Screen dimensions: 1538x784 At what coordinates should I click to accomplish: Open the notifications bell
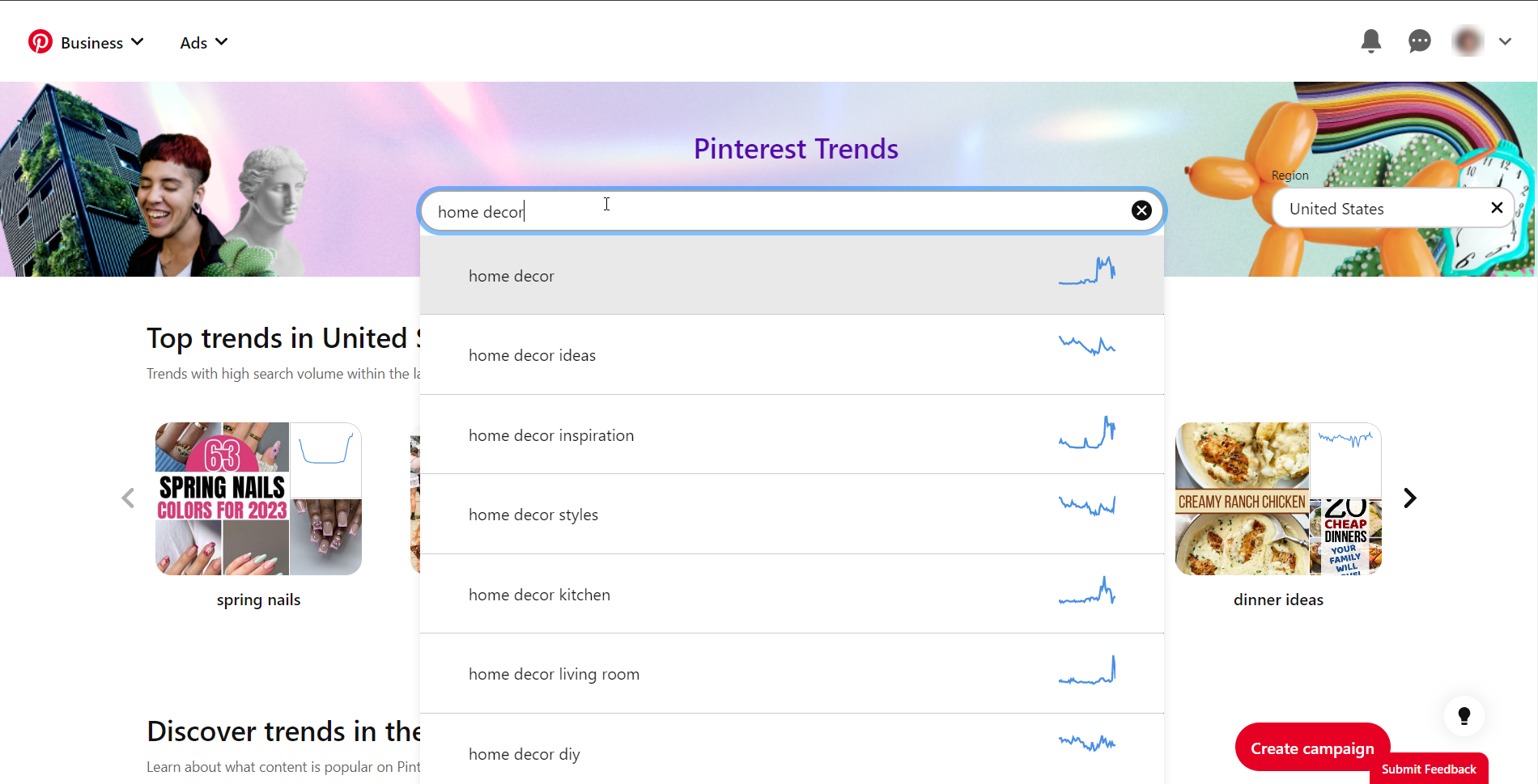pos(1370,41)
